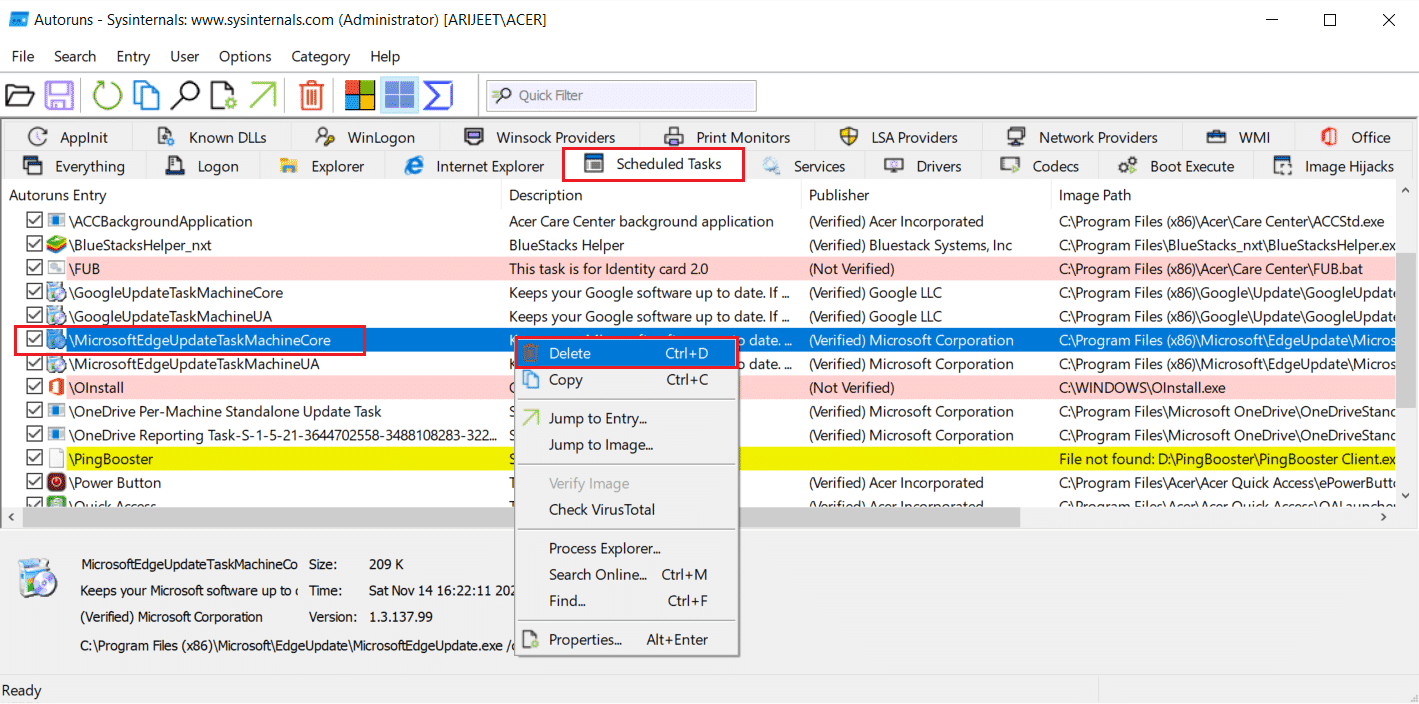Click the magnifier Find icon in the toolbar

click(184, 96)
